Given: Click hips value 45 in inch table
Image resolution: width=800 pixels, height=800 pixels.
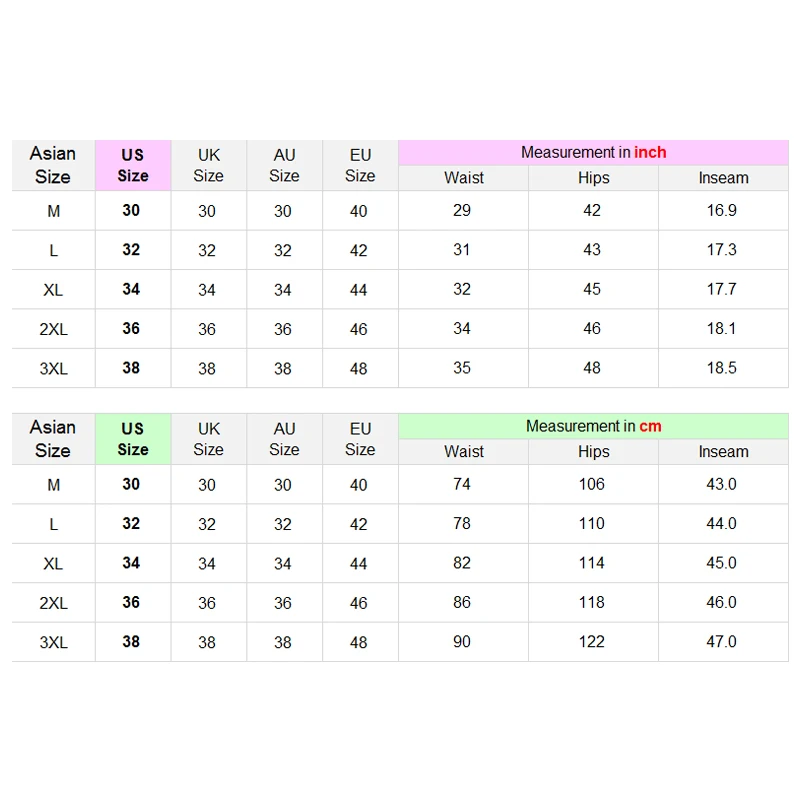Looking at the screenshot, I should [x=592, y=289].
